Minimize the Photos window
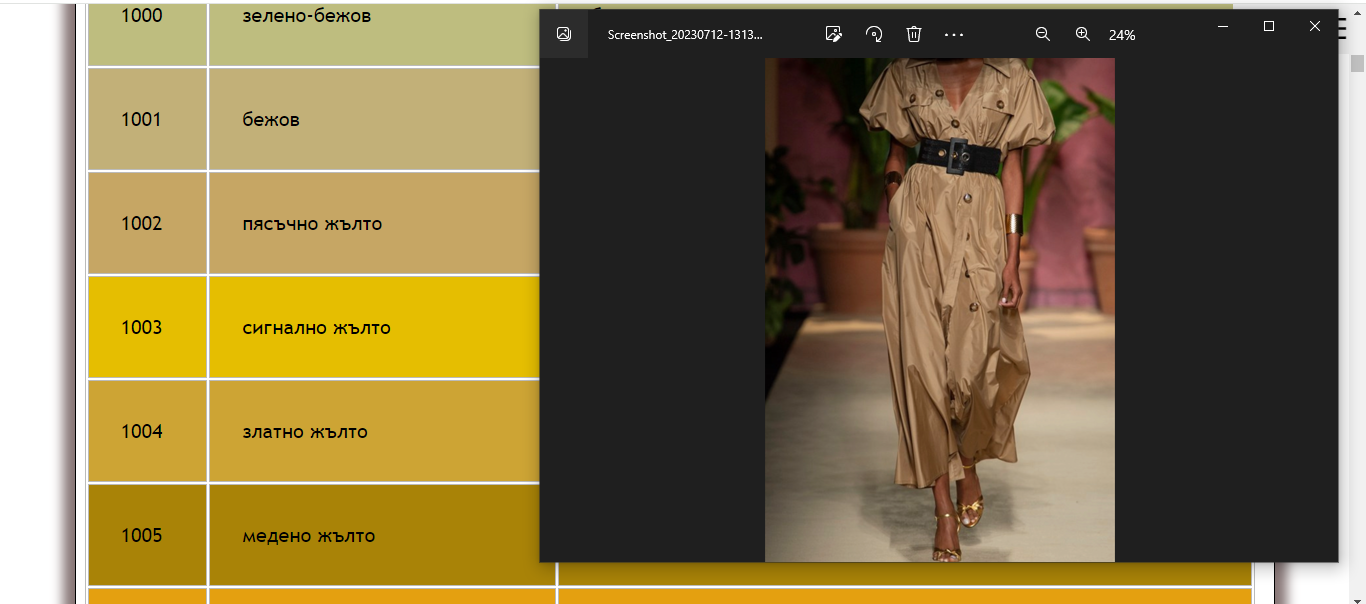Image resolution: width=1366 pixels, height=604 pixels. coord(1223,26)
